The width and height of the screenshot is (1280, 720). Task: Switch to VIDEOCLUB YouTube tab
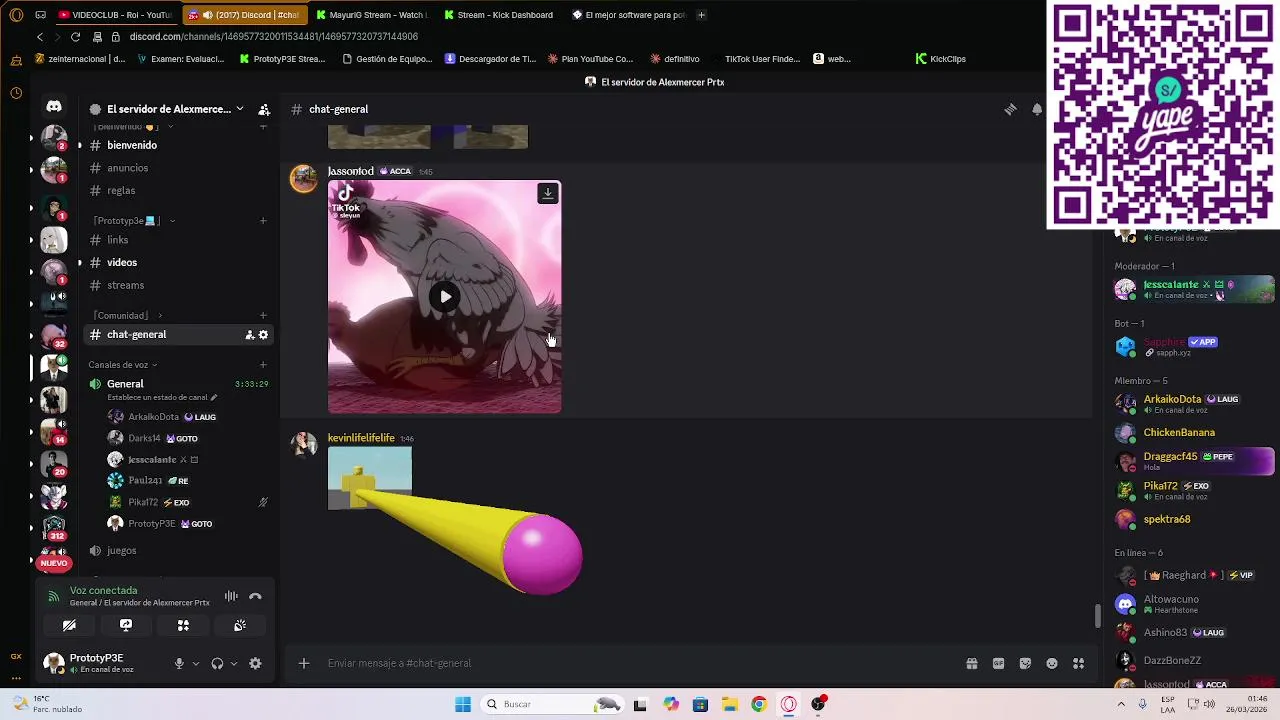[115, 15]
